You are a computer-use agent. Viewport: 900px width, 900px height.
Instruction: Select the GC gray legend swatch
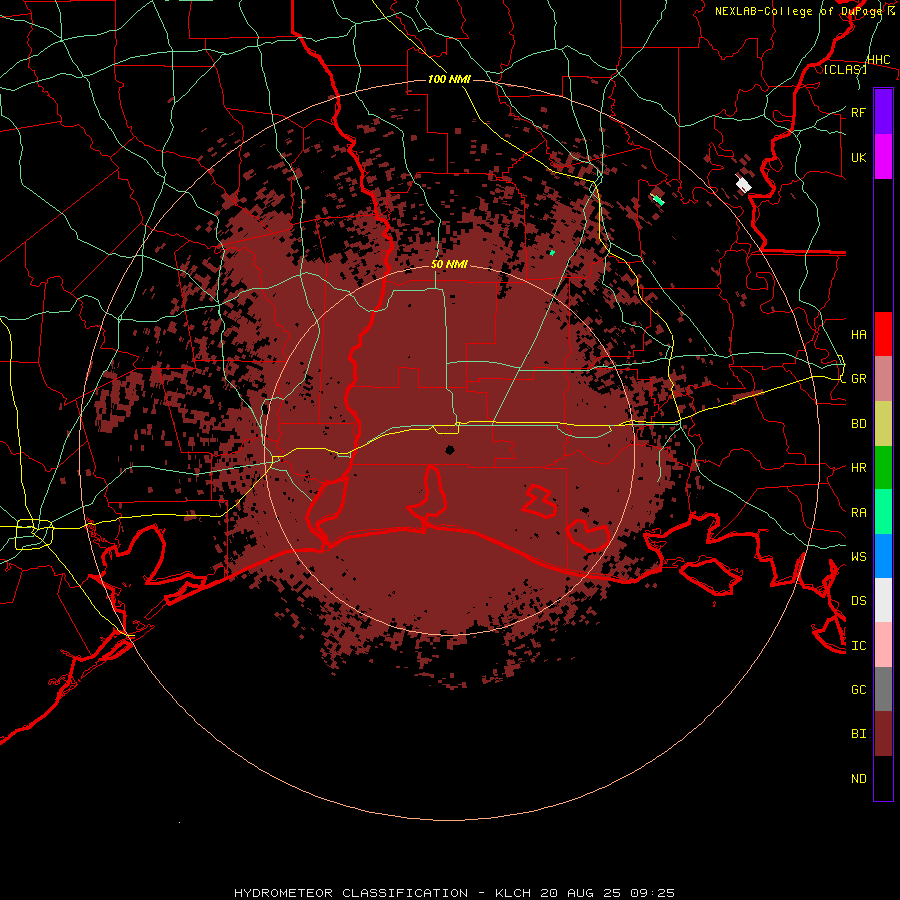pyautogui.click(x=883, y=689)
